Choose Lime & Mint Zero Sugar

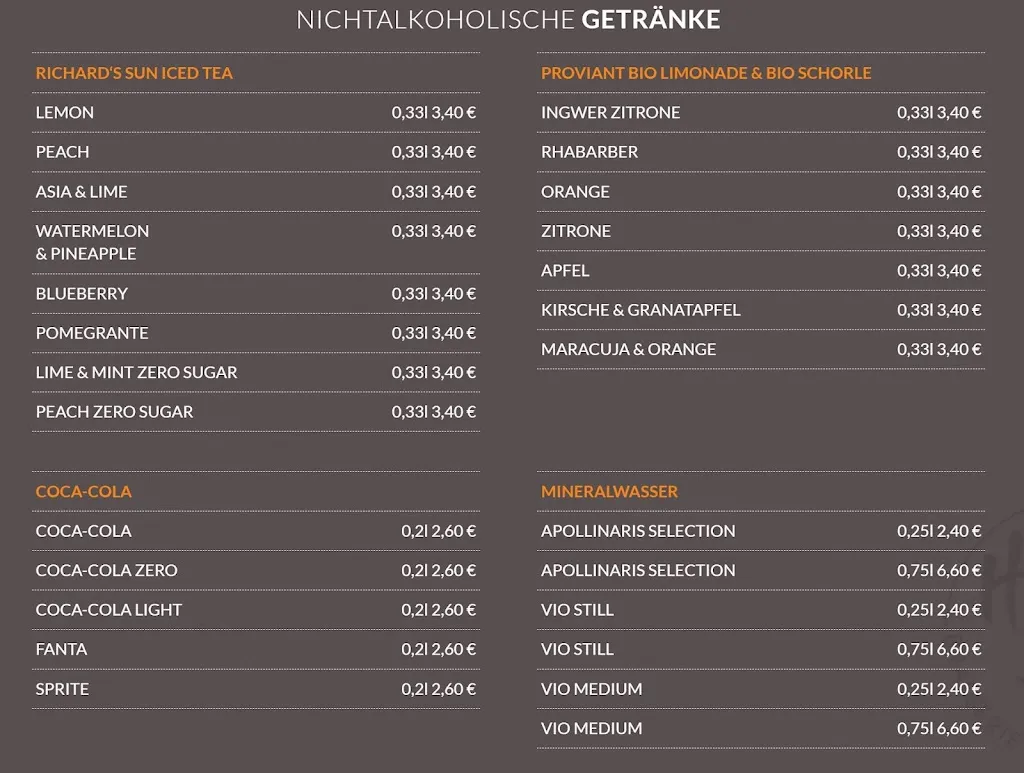[x=136, y=372]
